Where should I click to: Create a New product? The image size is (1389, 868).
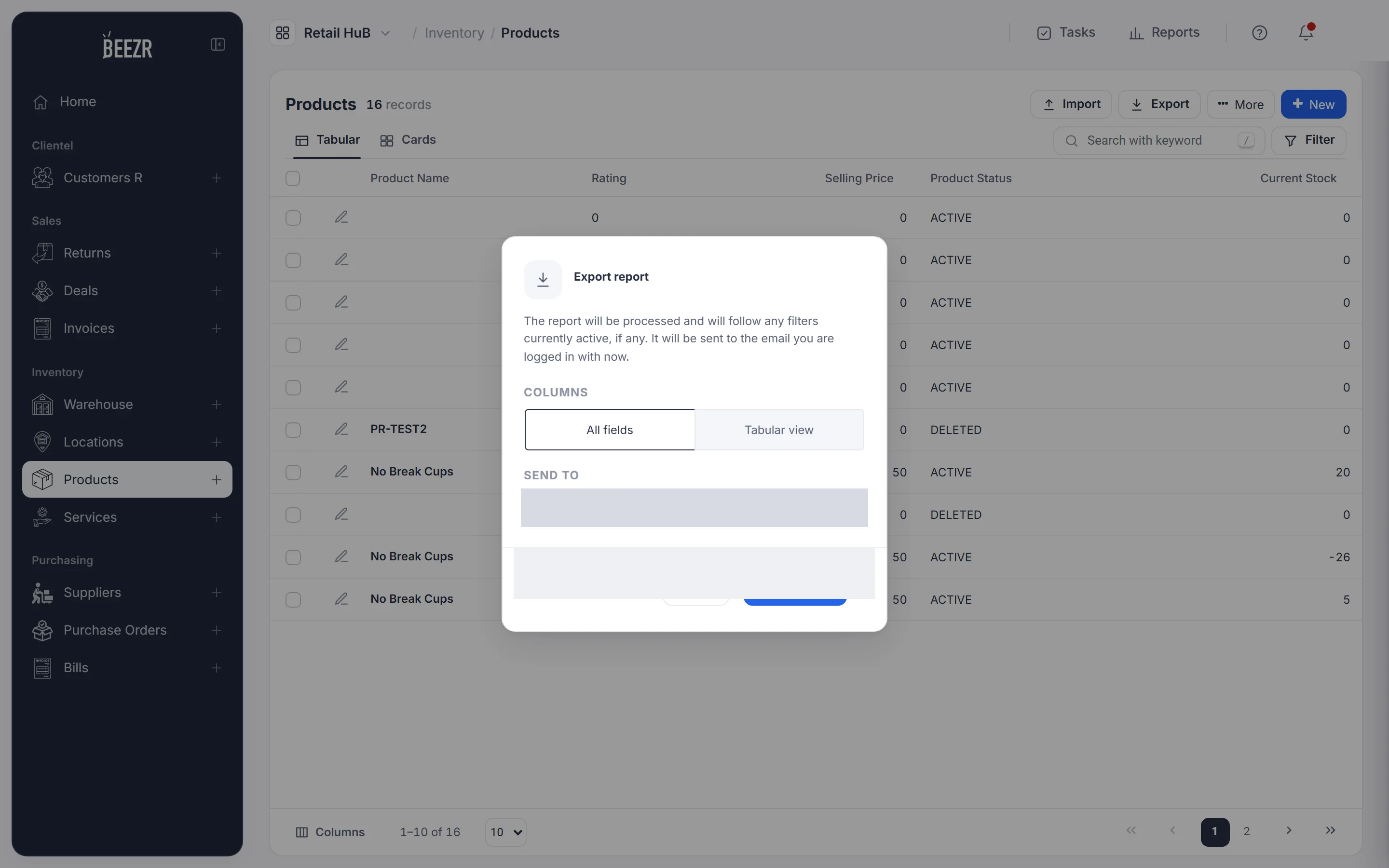(x=1313, y=105)
